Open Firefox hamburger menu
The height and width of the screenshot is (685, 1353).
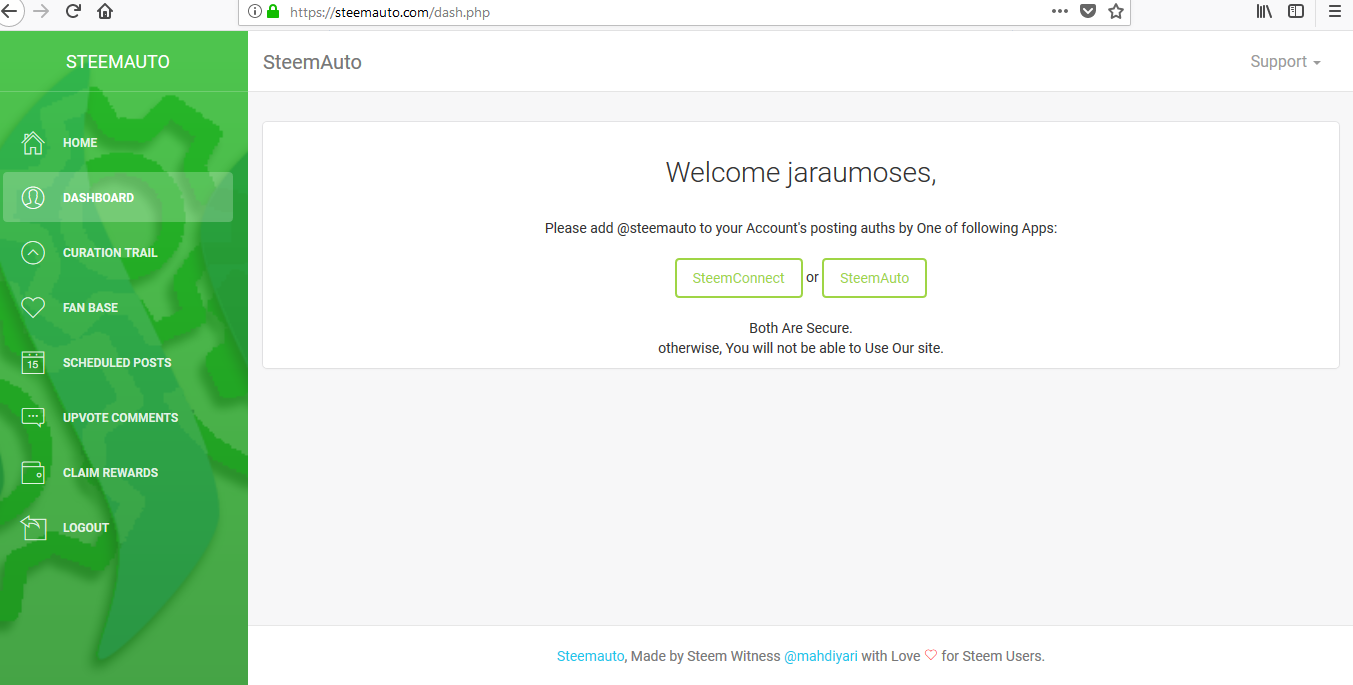tap(1334, 12)
